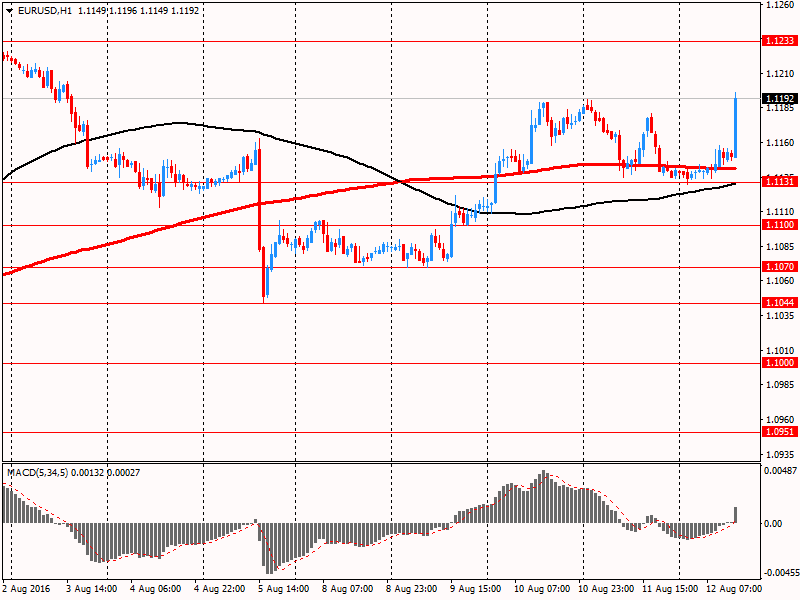Select the 1.0935 price scale value
The height and width of the screenshot is (600, 800).
[781, 454]
